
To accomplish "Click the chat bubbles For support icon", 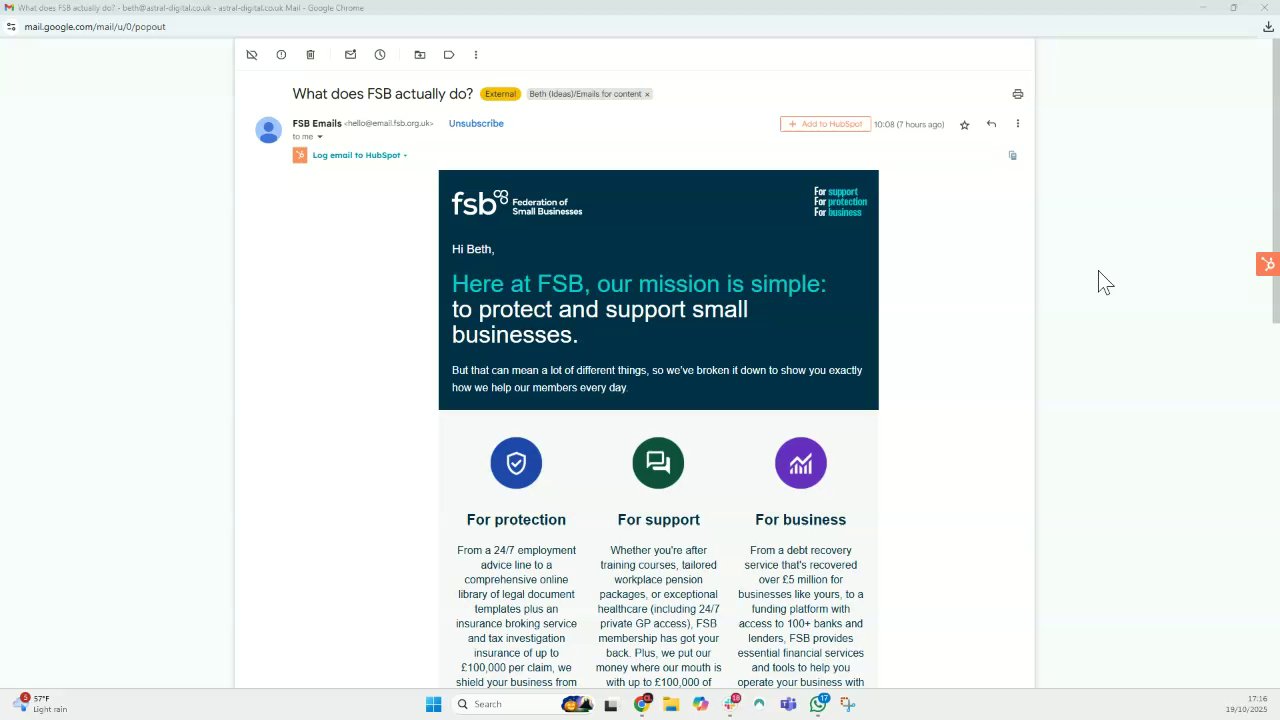I will pyautogui.click(x=658, y=463).
